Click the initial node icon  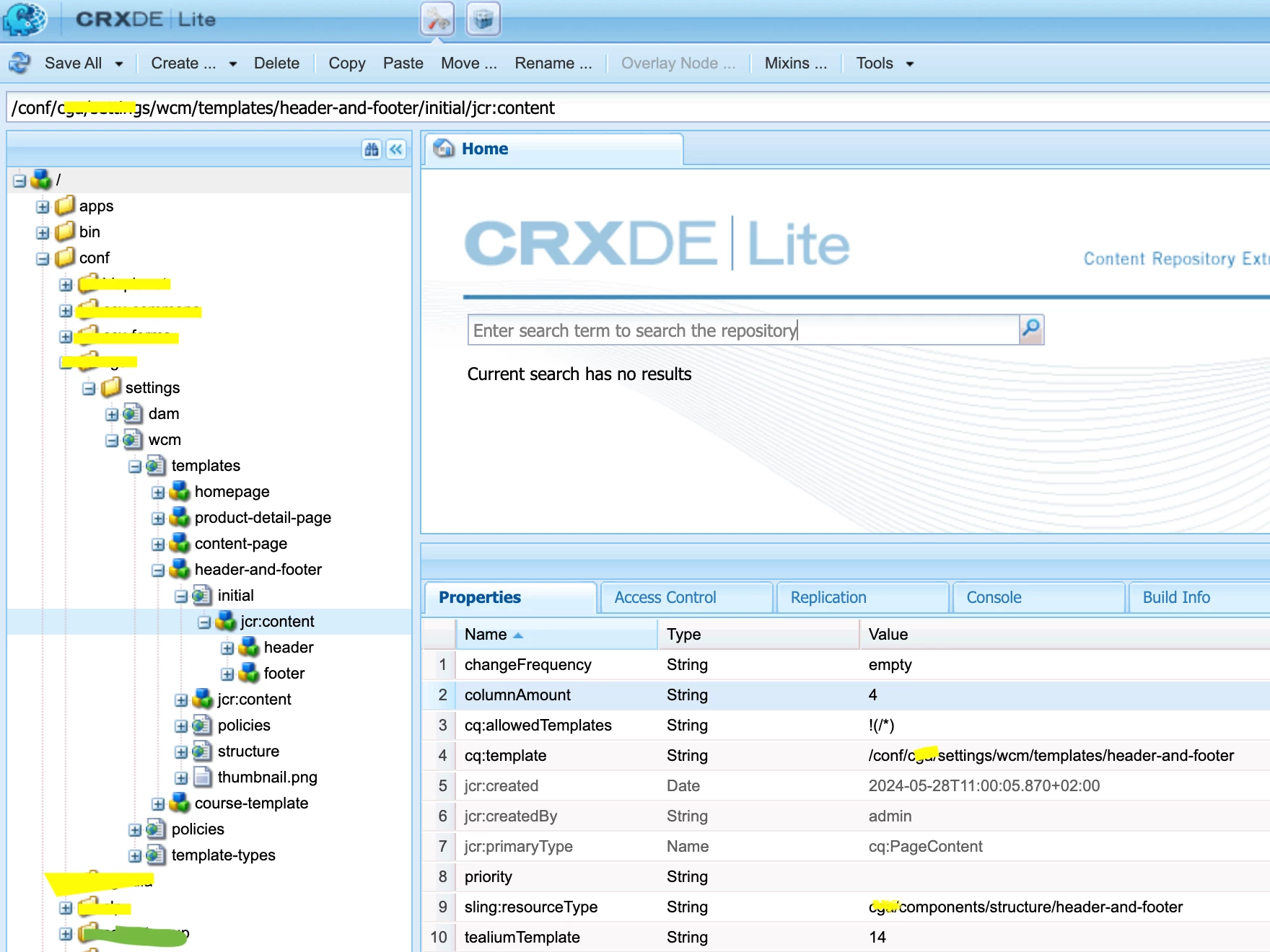click(202, 595)
